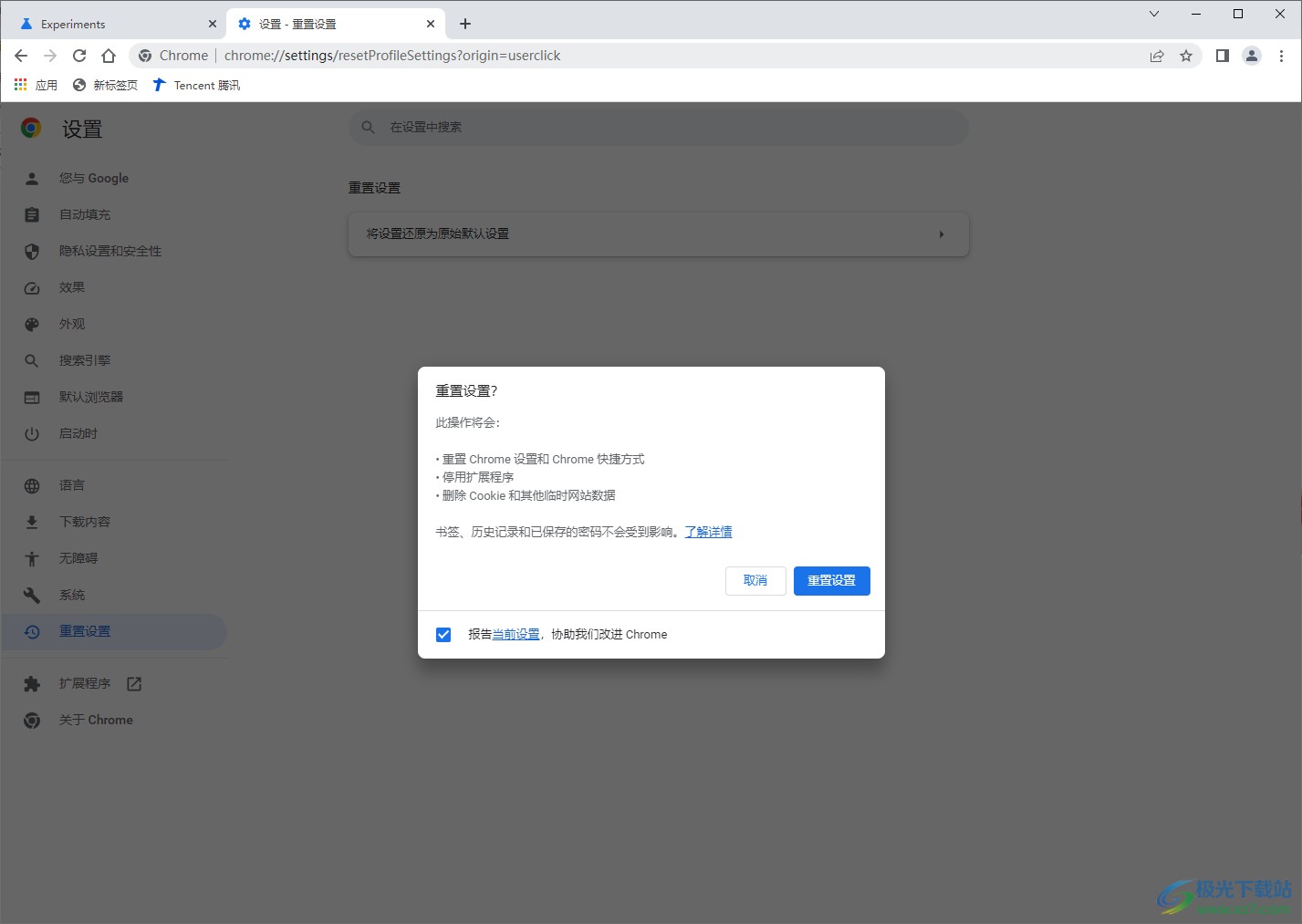Click the back navigation arrow
This screenshot has width=1302, height=924.
(x=21, y=56)
